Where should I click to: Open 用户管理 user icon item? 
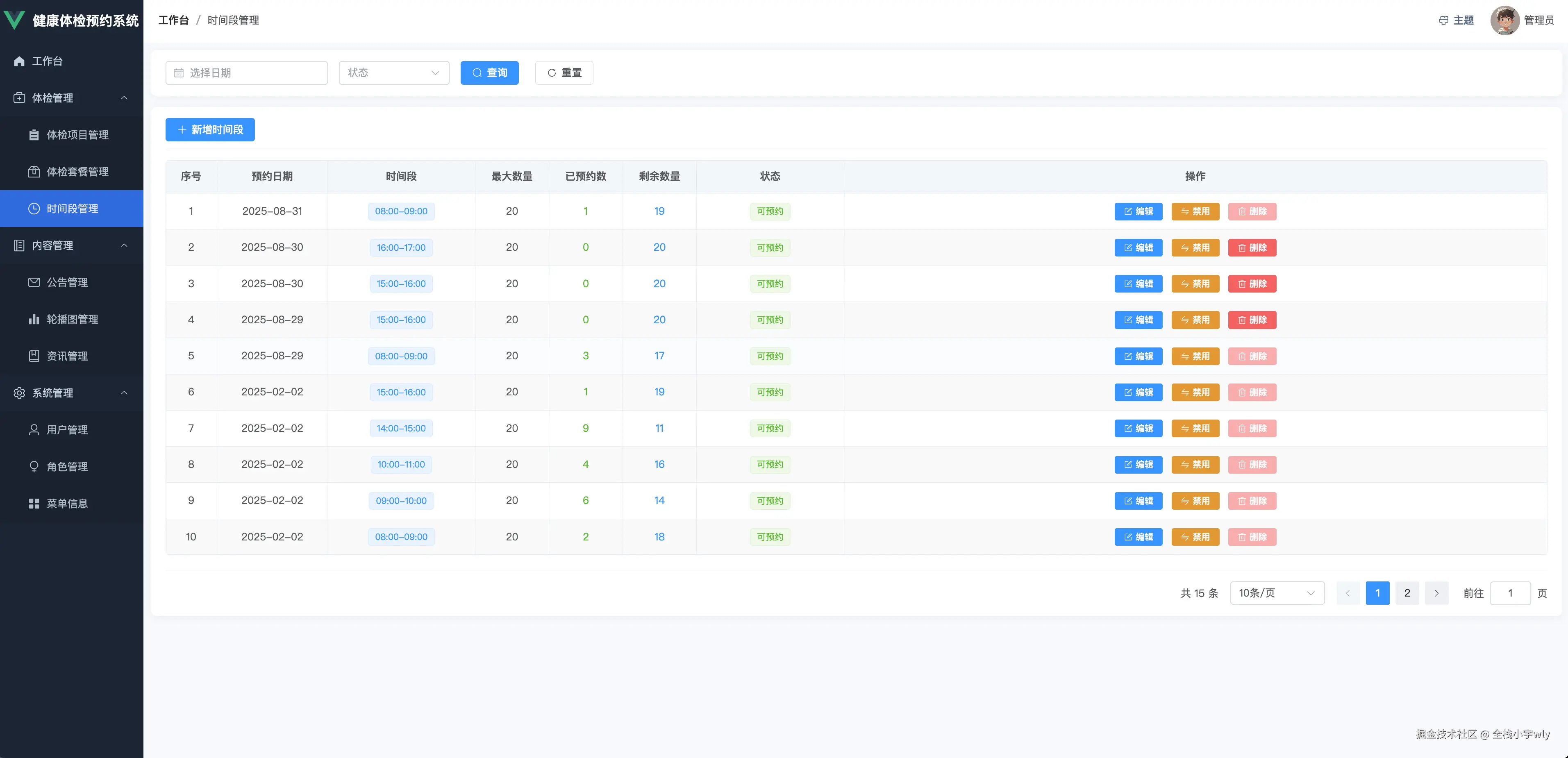click(x=67, y=429)
